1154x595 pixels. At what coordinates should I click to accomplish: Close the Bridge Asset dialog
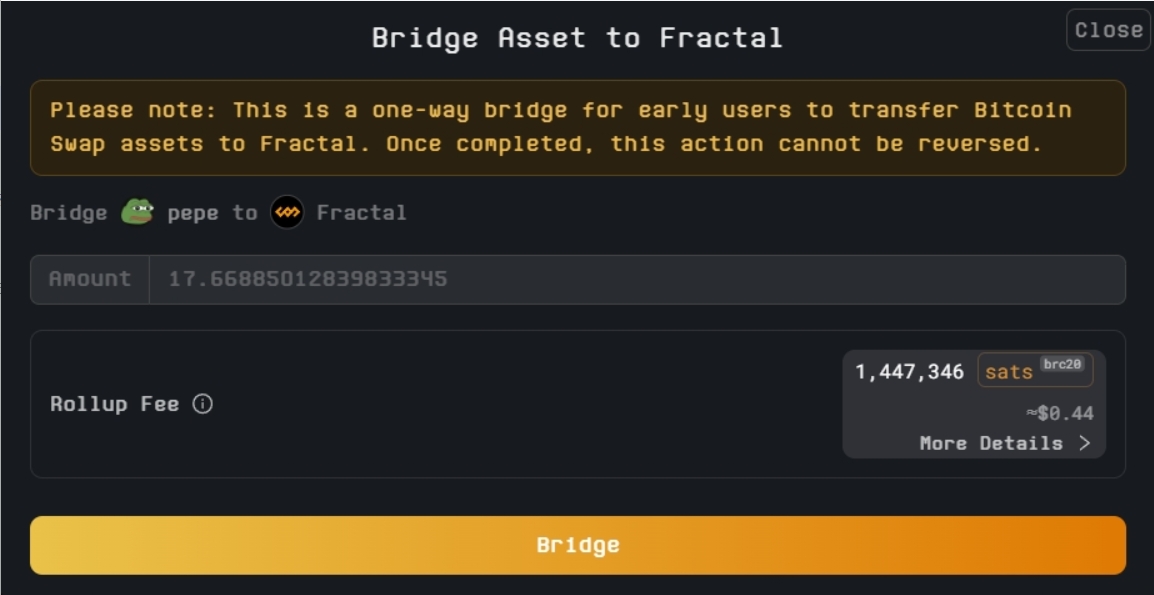pos(1108,30)
